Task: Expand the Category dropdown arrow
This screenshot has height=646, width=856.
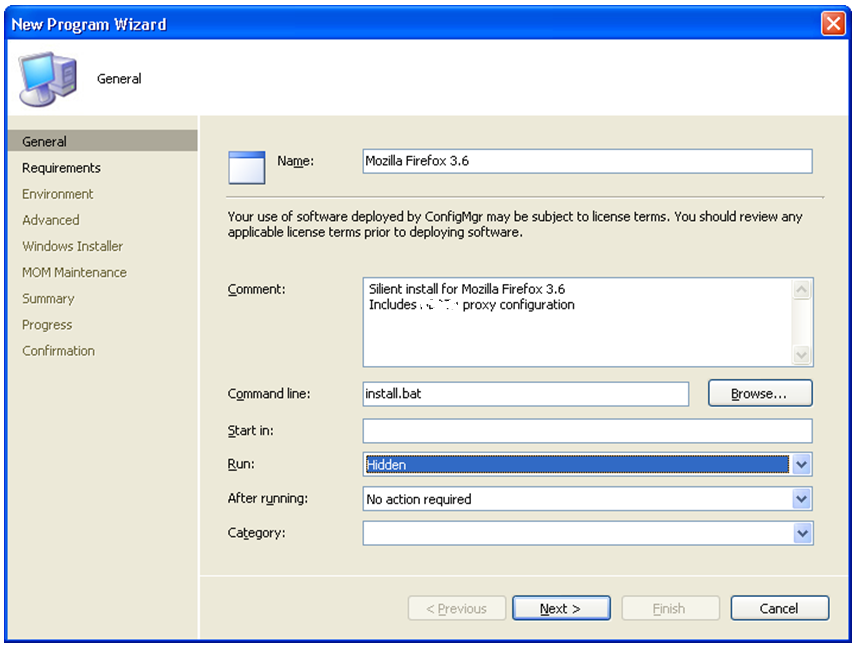Action: click(x=801, y=533)
